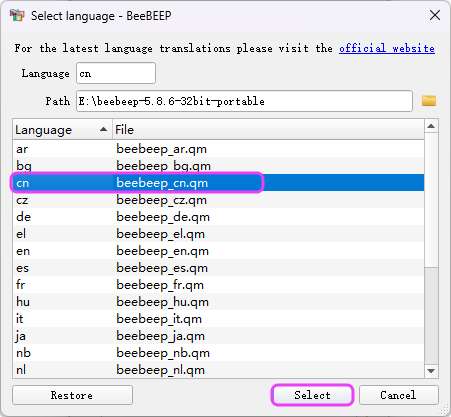Click BeeBEEP app icon in title bar
The width and height of the screenshot is (451, 417).
click(x=17, y=15)
